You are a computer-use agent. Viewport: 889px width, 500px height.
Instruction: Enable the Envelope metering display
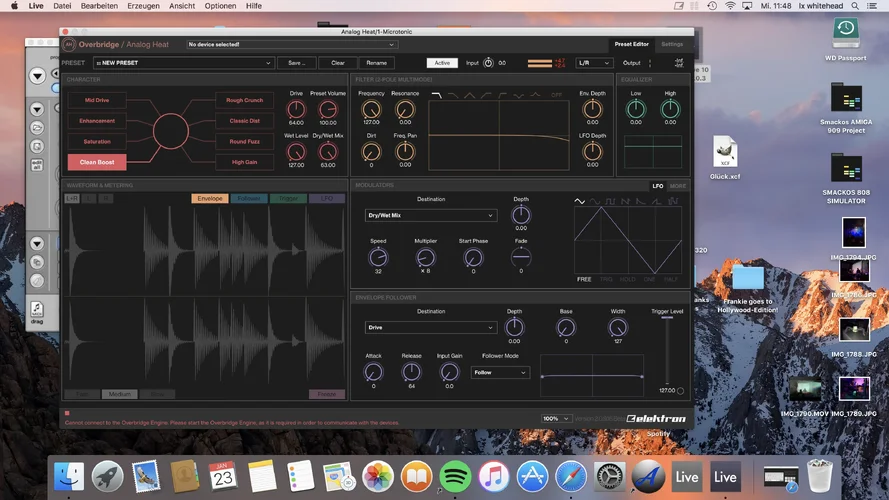tap(210, 198)
